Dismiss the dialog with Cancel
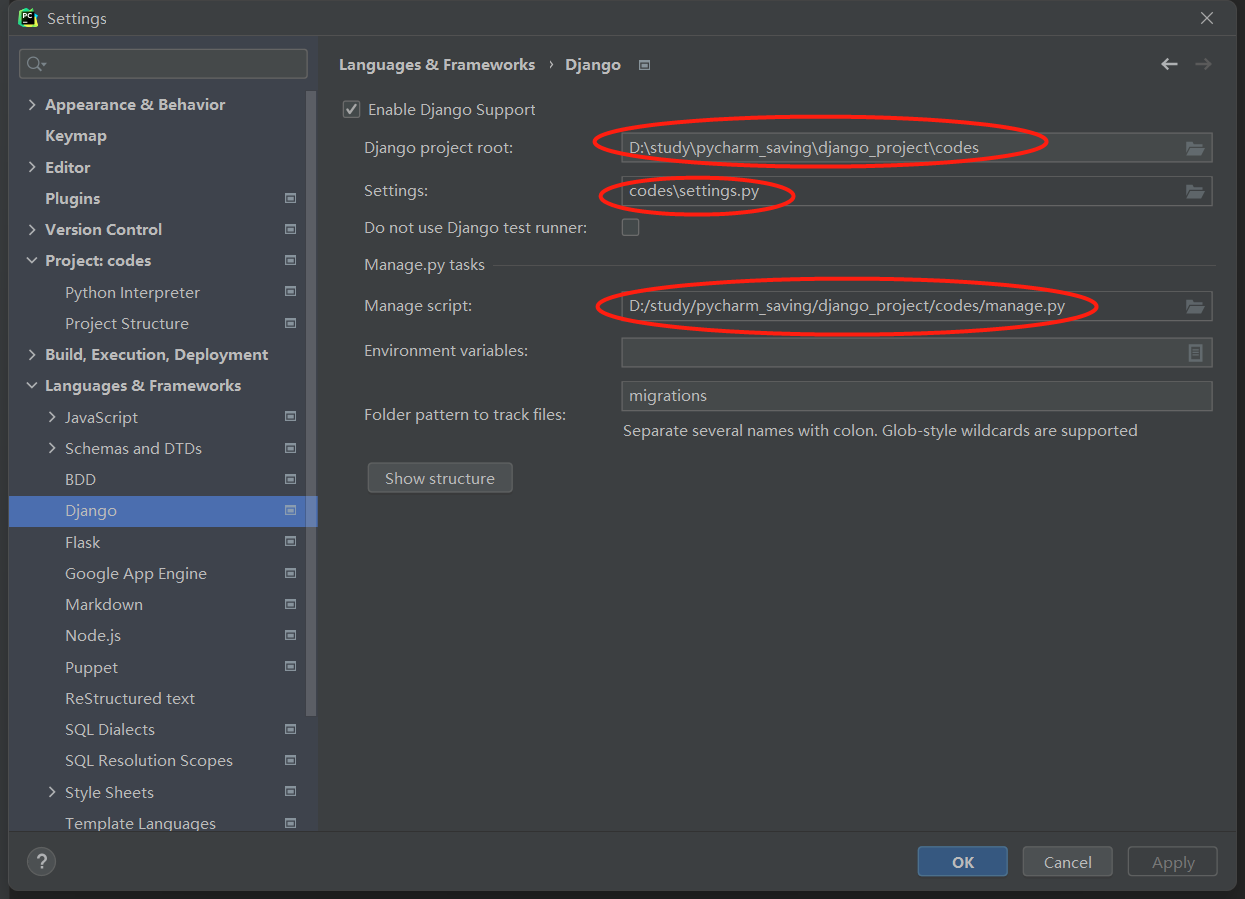 click(x=1067, y=862)
